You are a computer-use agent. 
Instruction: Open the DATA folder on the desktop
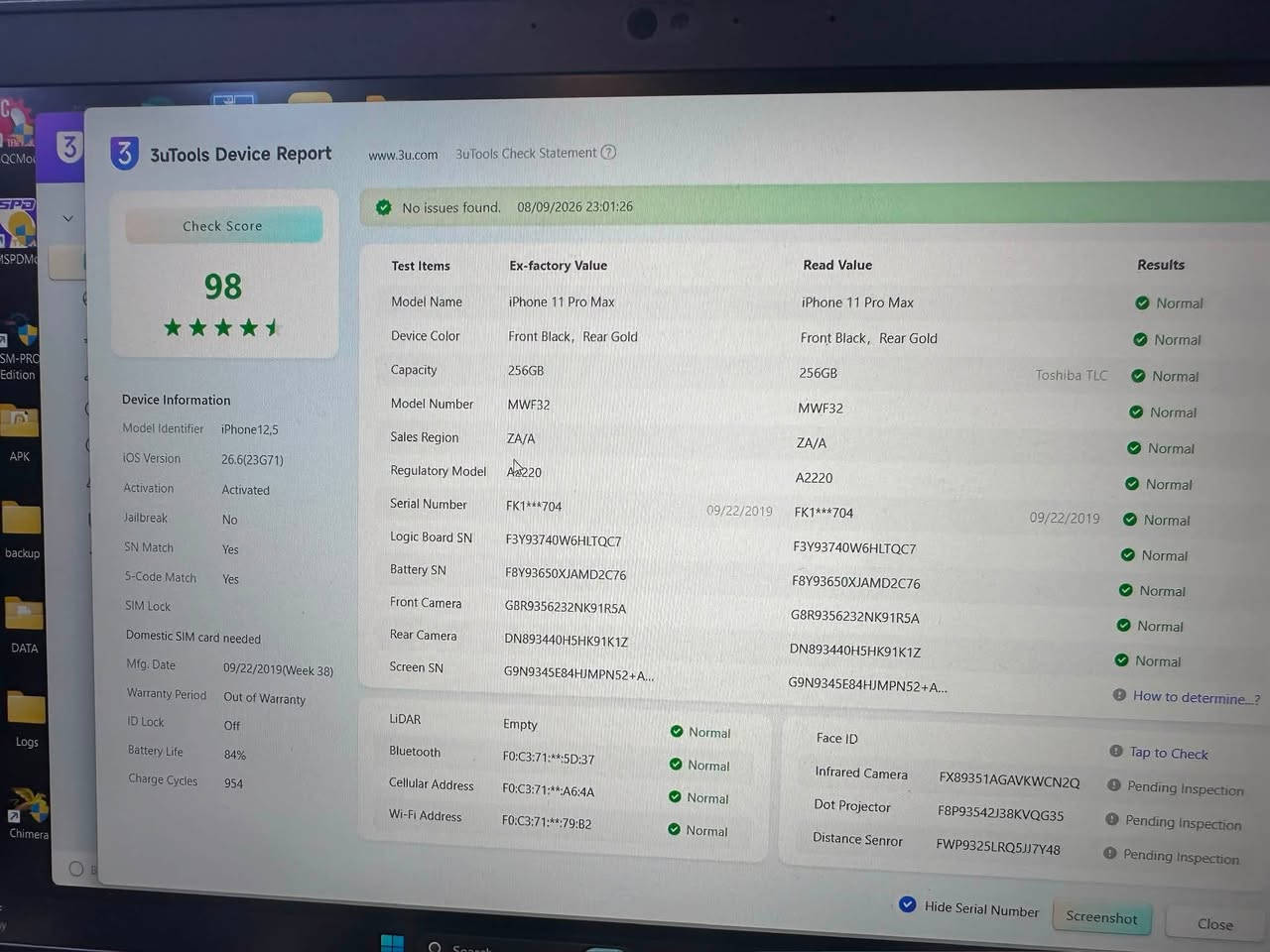[24, 625]
